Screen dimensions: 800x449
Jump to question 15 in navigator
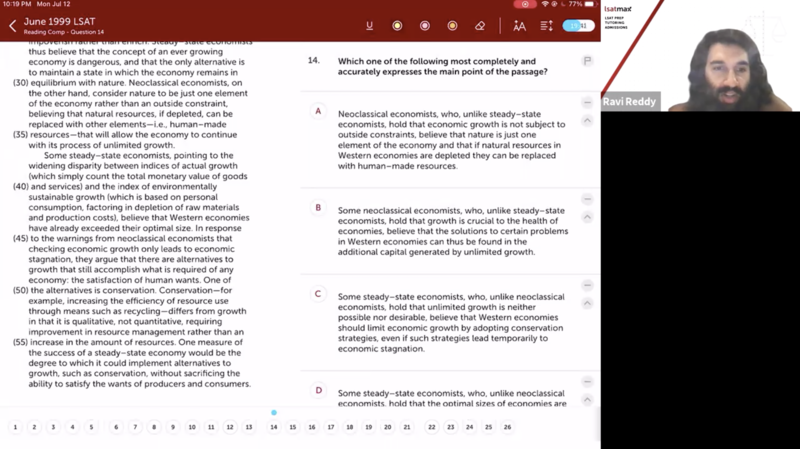[x=293, y=427]
